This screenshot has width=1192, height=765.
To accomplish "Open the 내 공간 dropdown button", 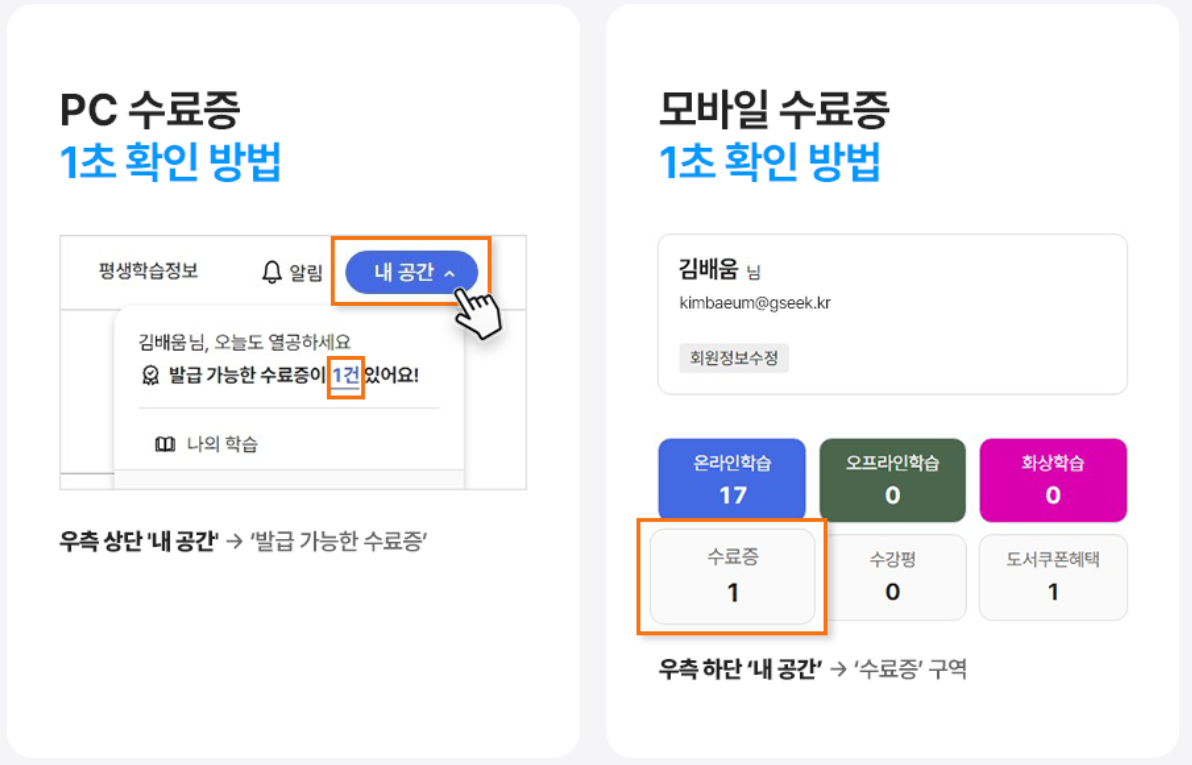I will pos(411,272).
